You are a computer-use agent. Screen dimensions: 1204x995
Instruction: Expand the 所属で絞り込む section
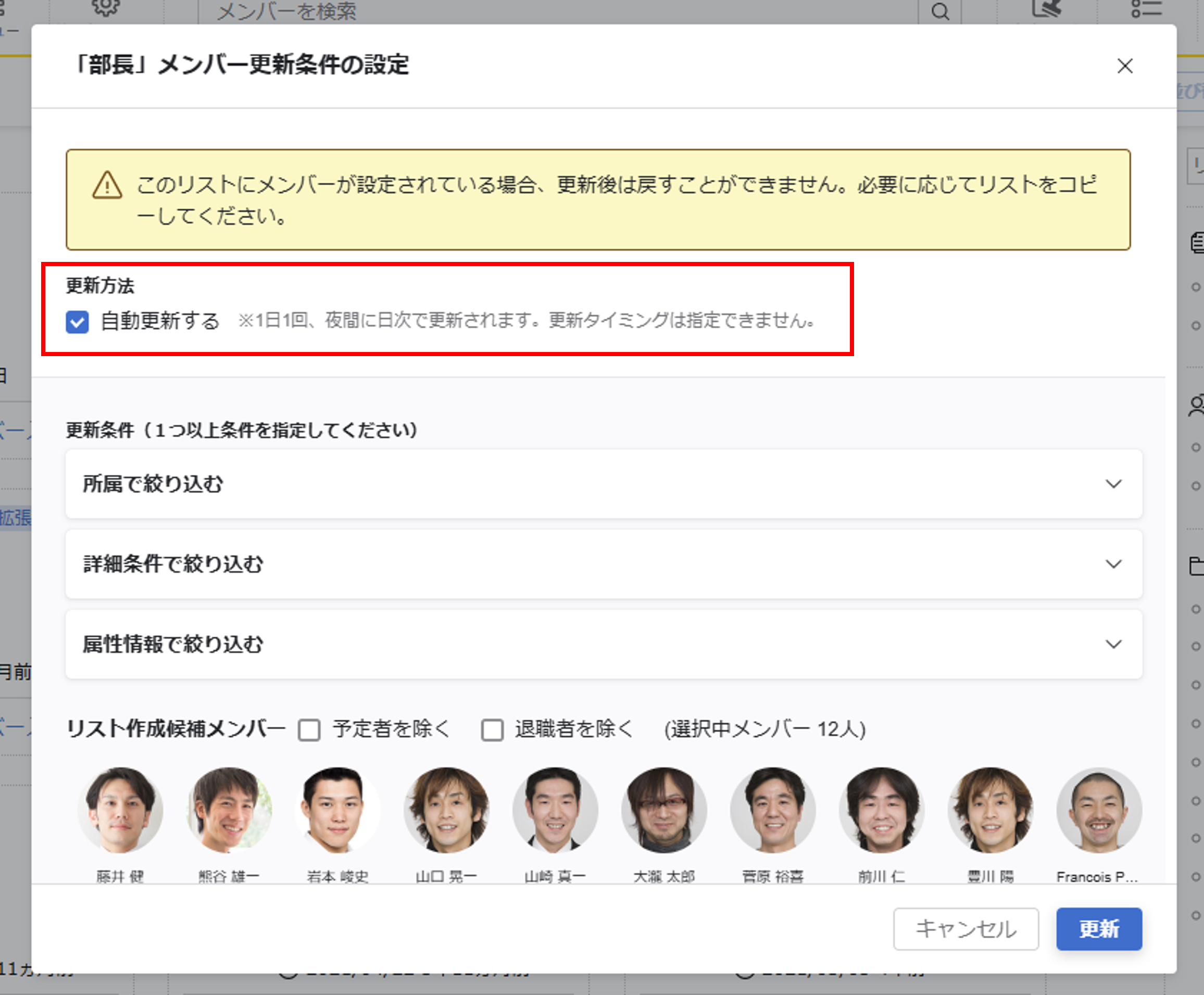click(x=1113, y=484)
